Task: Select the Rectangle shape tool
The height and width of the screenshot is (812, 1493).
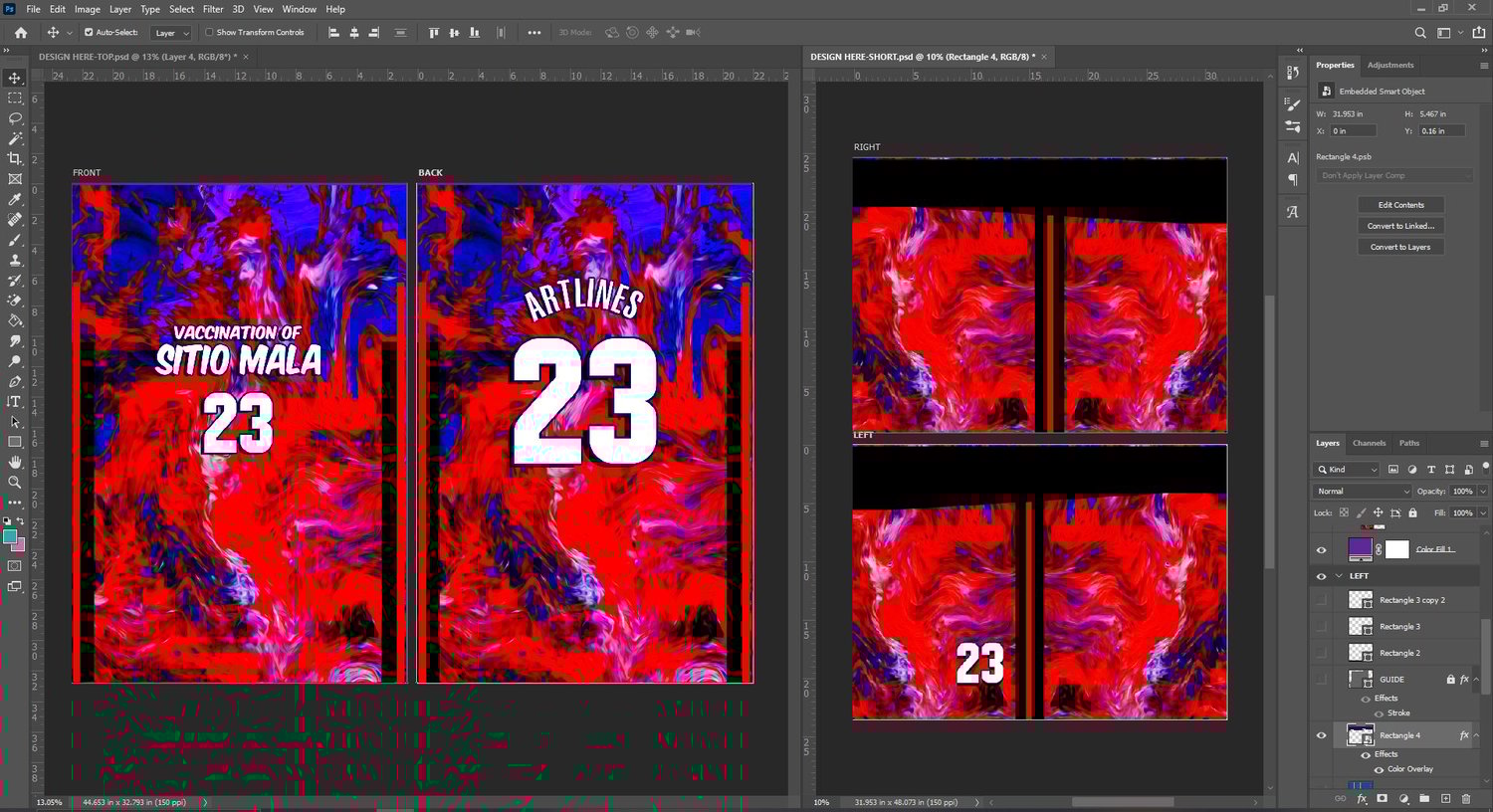Action: click(15, 442)
